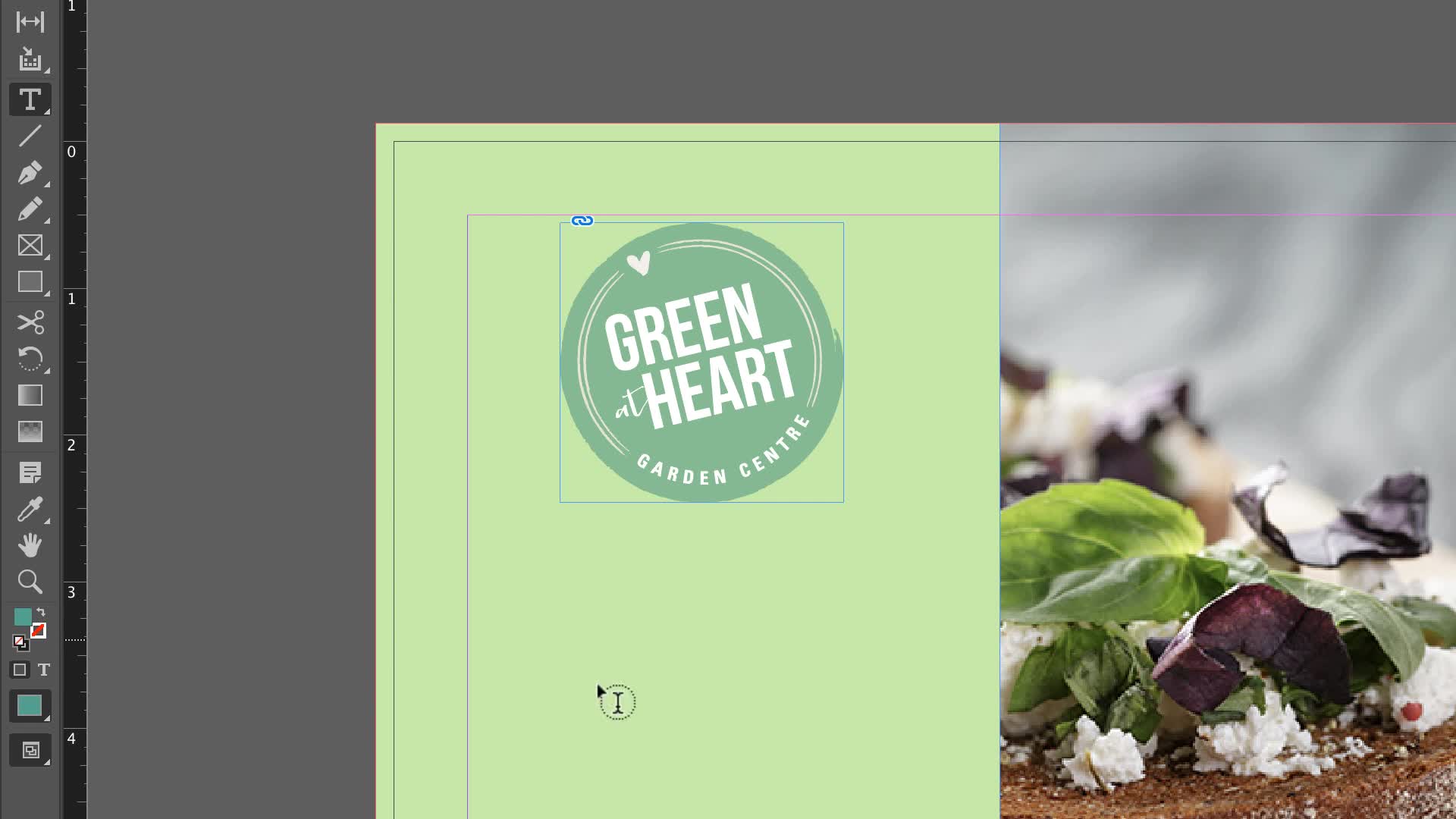The image size is (1456, 819).
Task: Select the Rectangle shape tool
Action: pyautogui.click(x=30, y=282)
